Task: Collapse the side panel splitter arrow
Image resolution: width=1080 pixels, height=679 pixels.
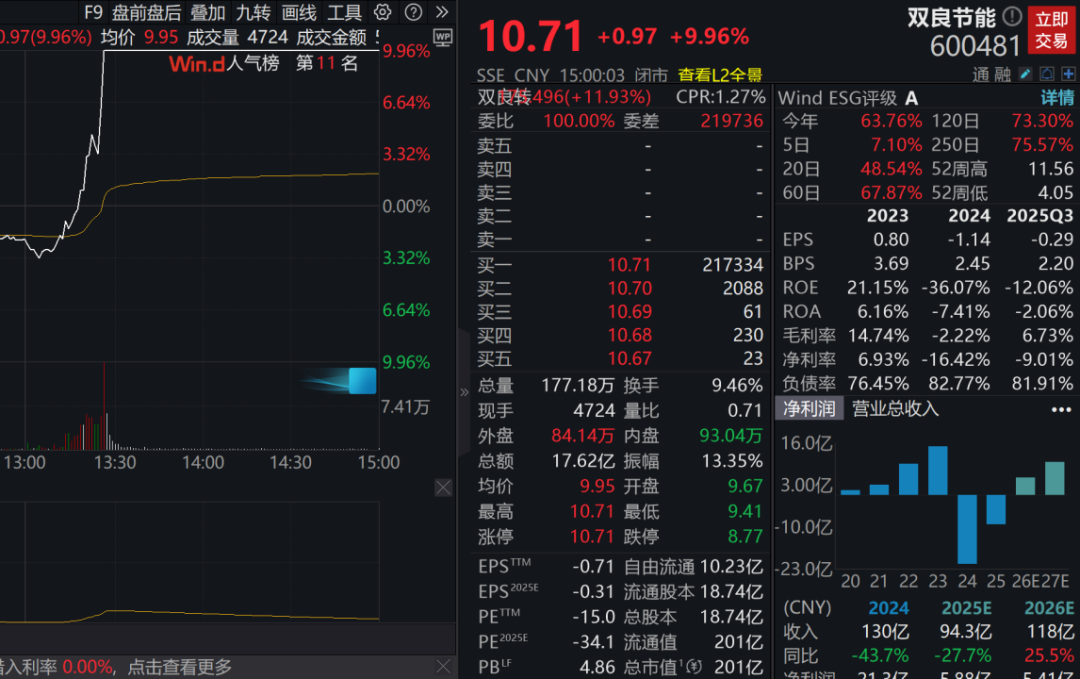Action: click(x=464, y=392)
